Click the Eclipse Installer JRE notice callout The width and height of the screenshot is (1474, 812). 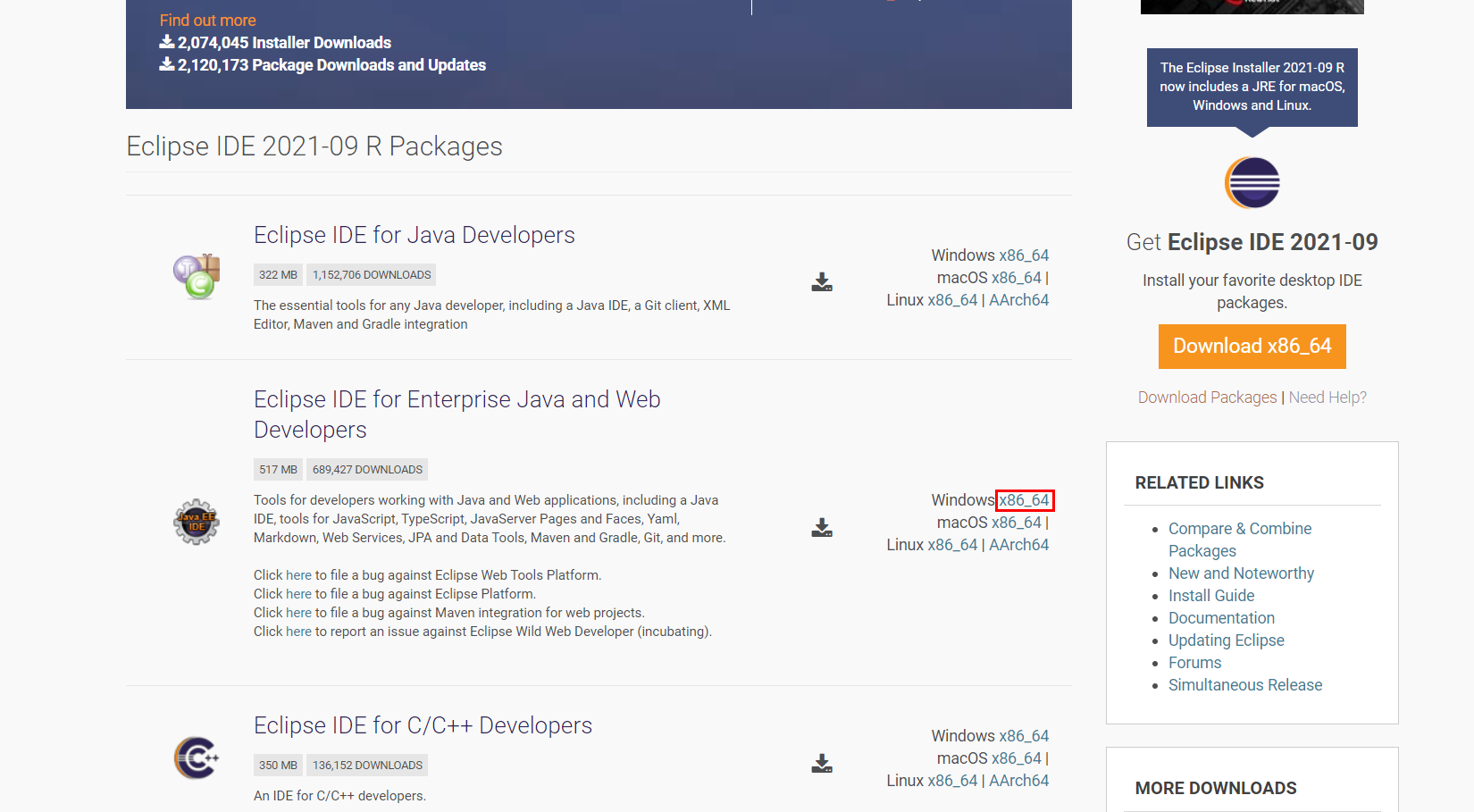point(1252,87)
